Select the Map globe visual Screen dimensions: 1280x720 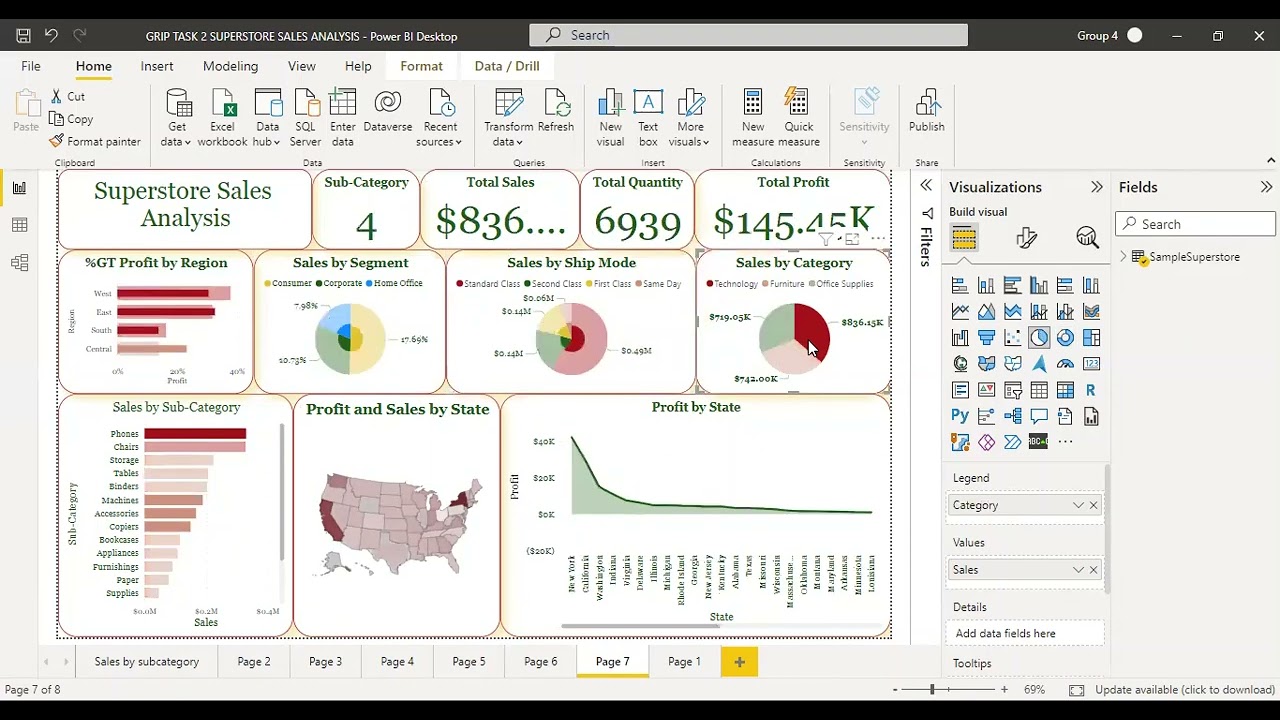[960, 364]
